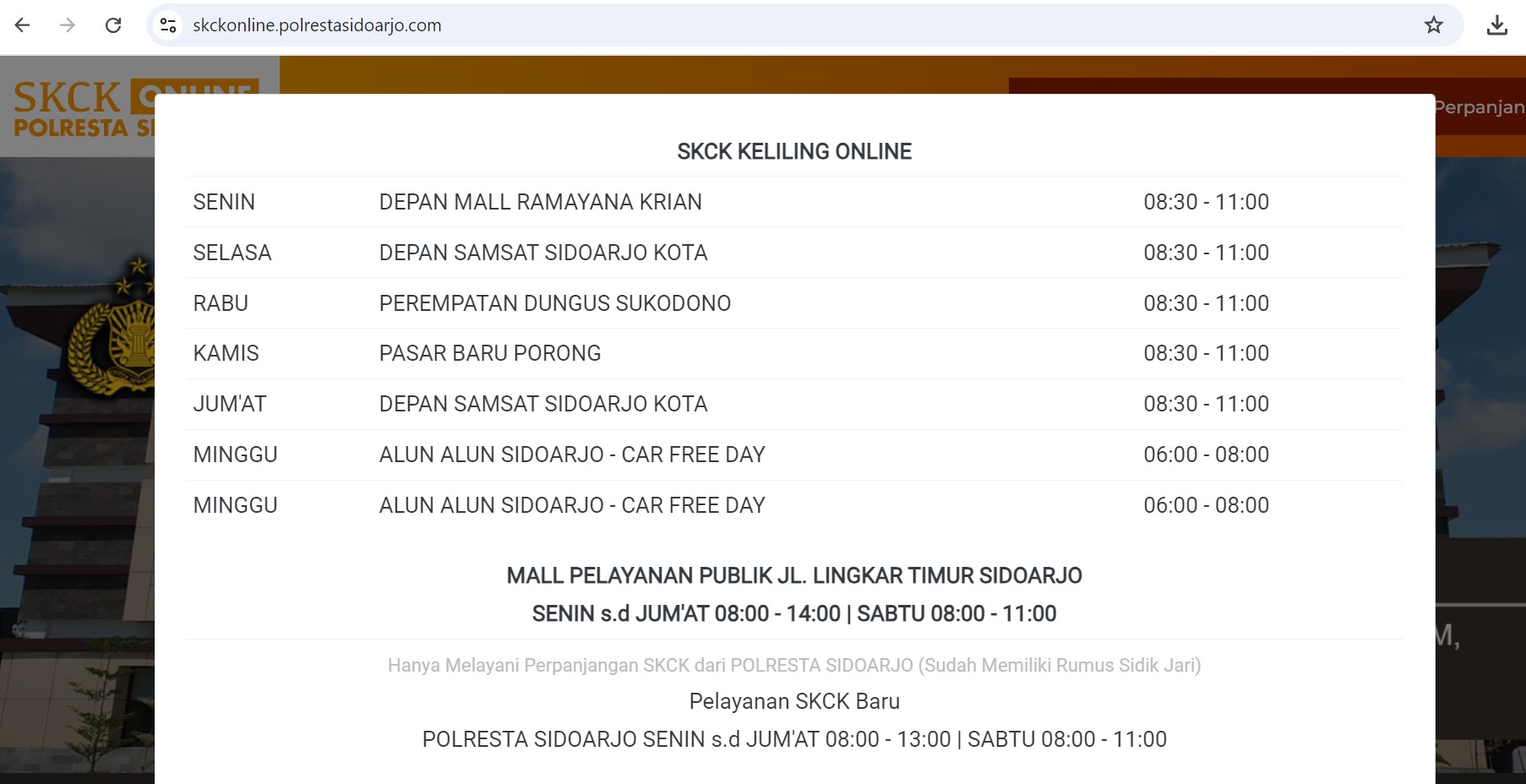The height and width of the screenshot is (784, 1526).
Task: Click Perempatan Dungus Sukodono location
Action: coord(554,303)
